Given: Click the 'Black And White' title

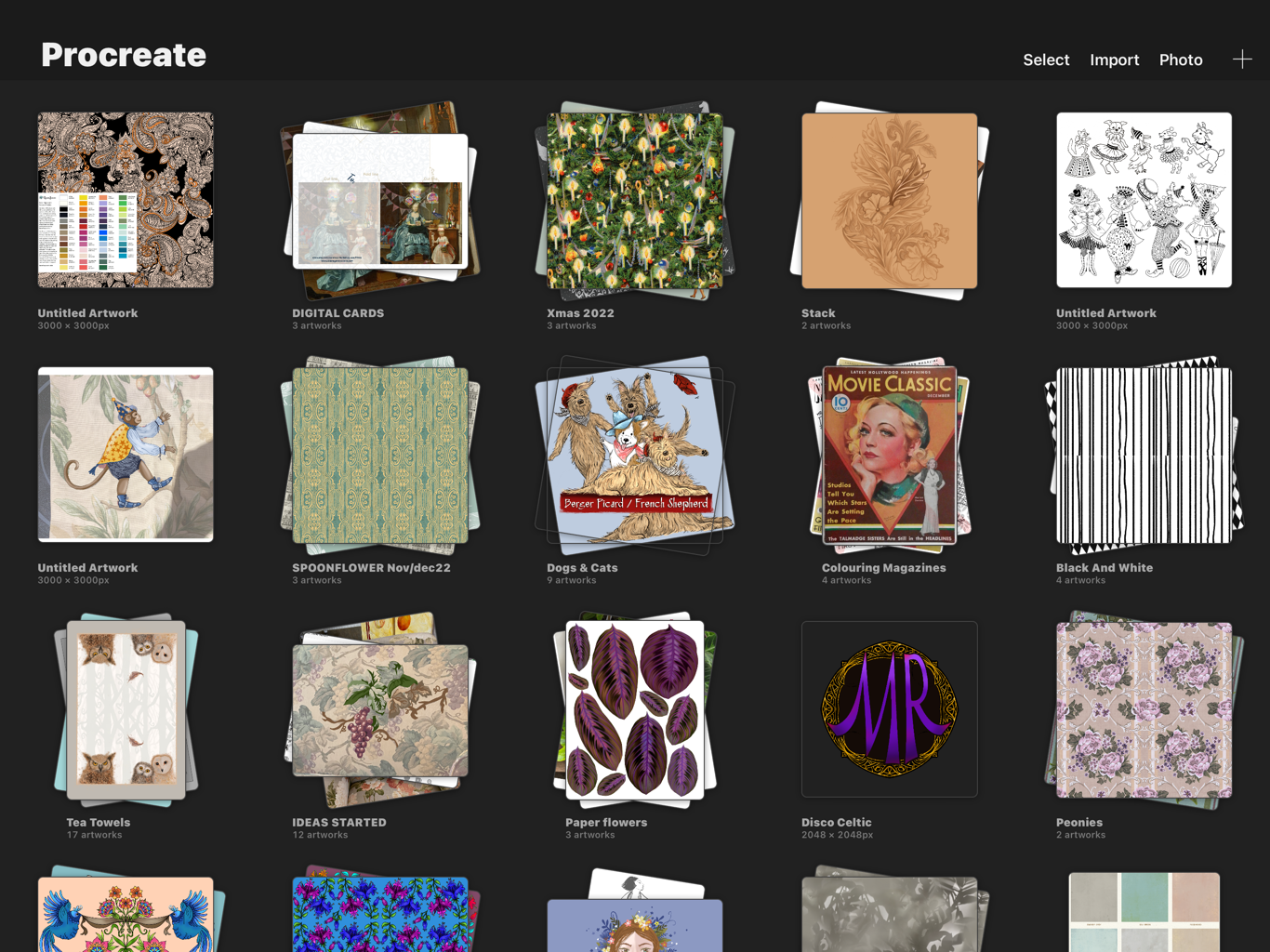Looking at the screenshot, I should click(x=1105, y=568).
